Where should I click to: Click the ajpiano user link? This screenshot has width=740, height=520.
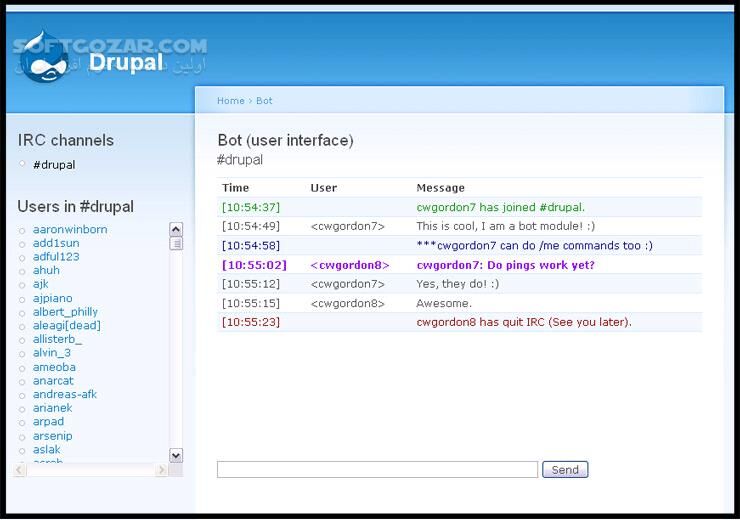tap(53, 298)
